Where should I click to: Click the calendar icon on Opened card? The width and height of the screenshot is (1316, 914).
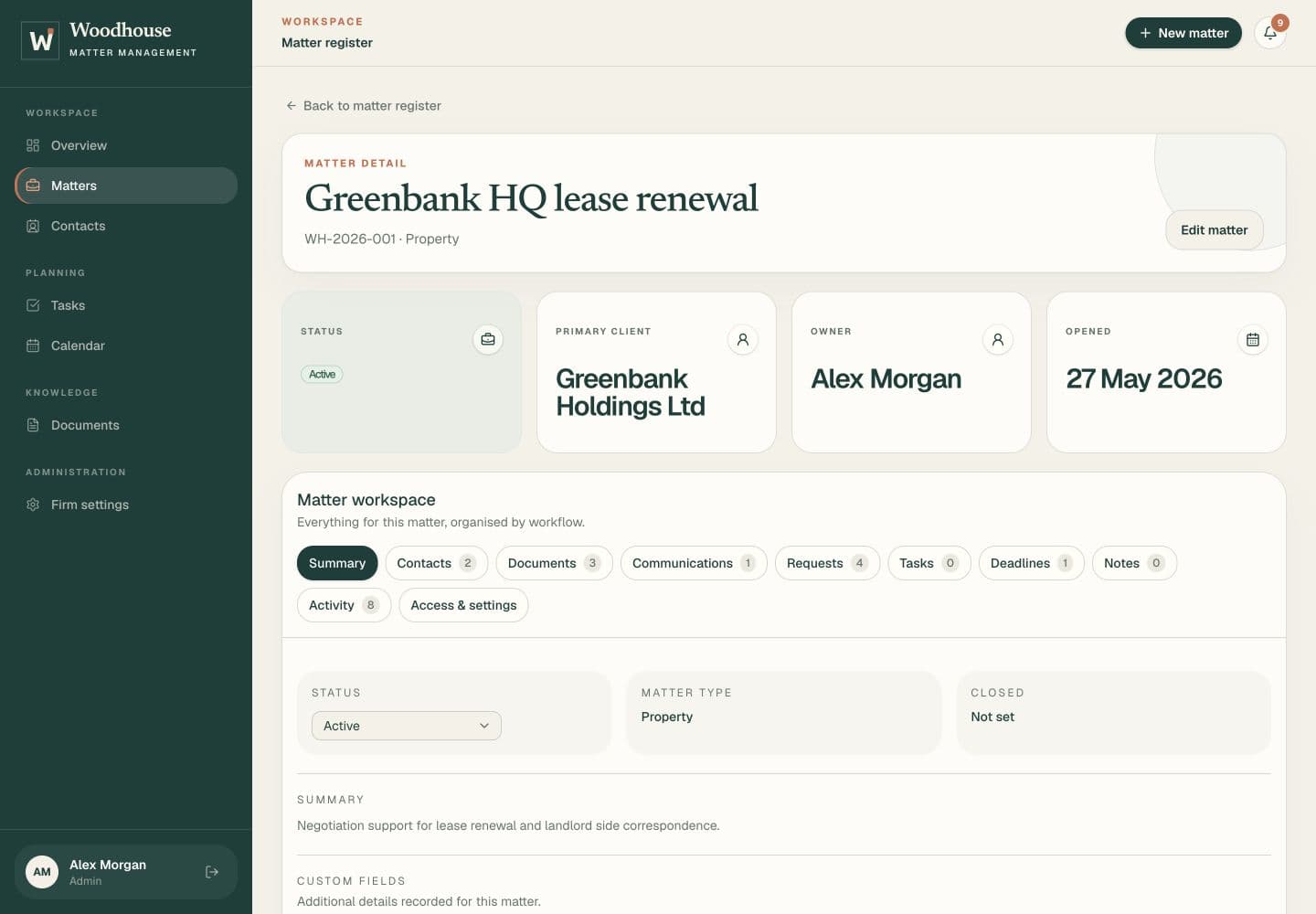[x=1253, y=339]
